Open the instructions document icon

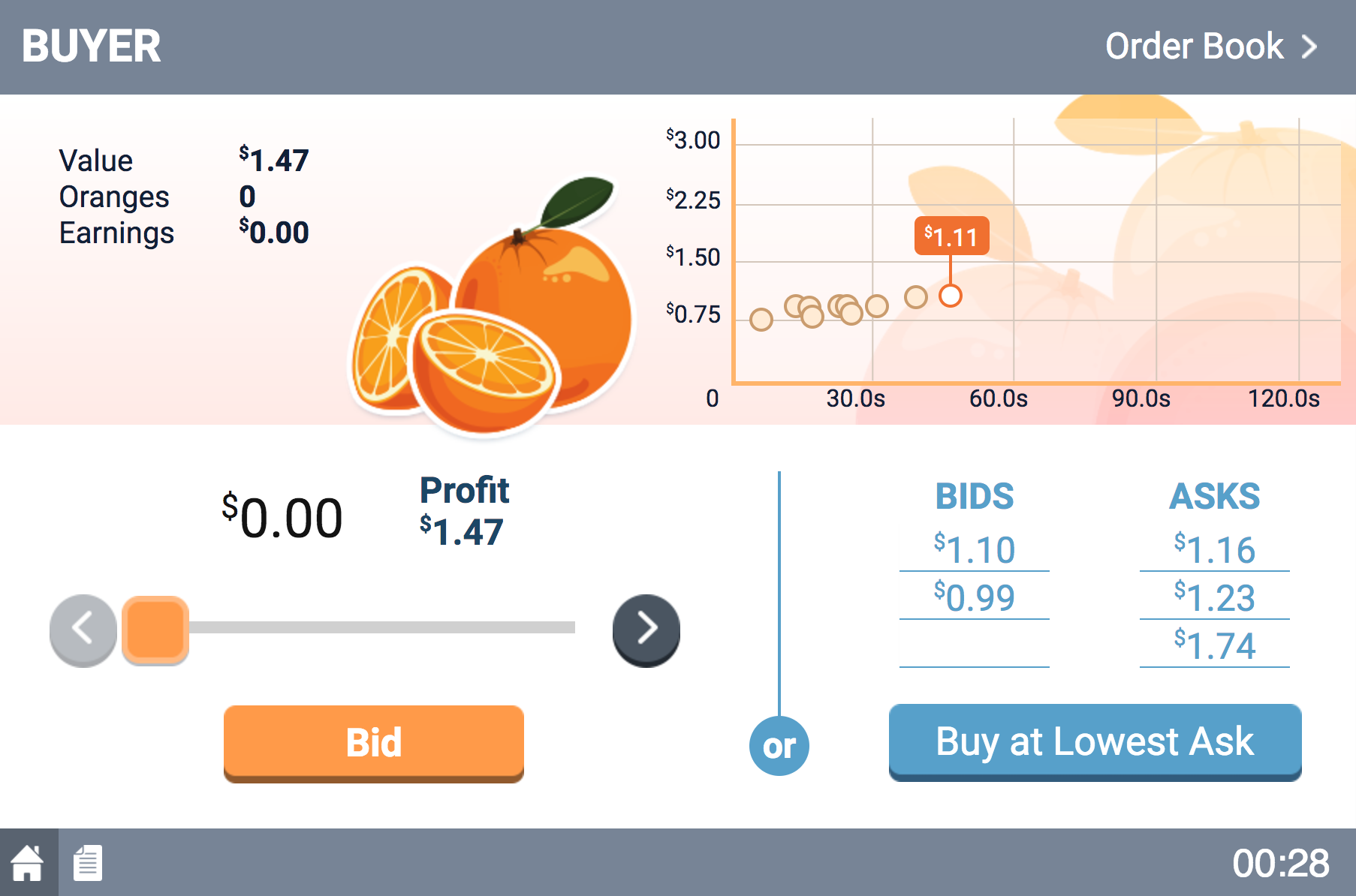tap(88, 863)
